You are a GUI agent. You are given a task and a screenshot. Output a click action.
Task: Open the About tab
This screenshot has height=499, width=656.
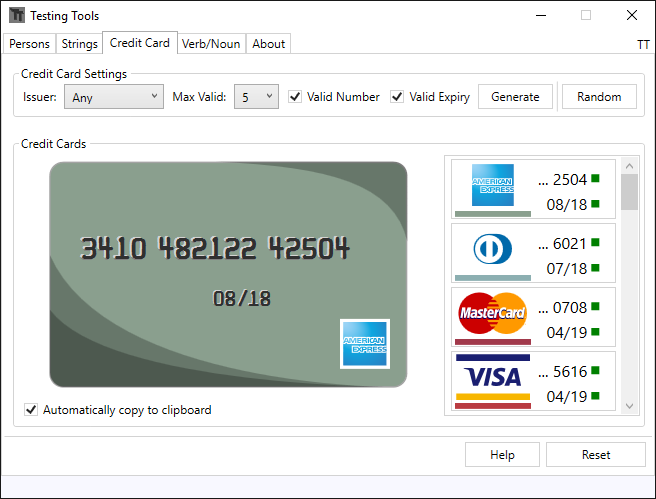269,44
